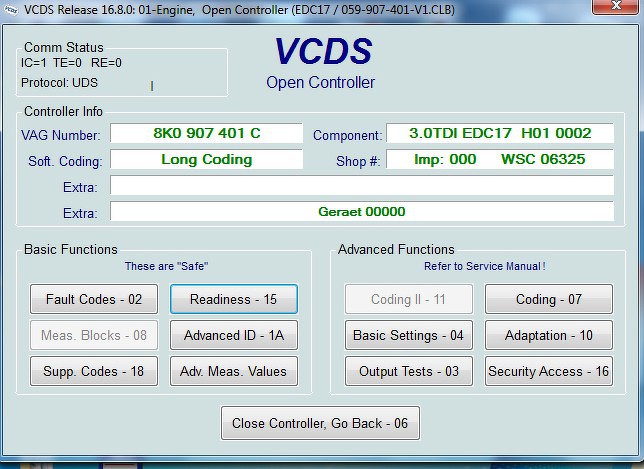Image resolution: width=644 pixels, height=469 pixels.
Task: Click Close Controller, Go Back - 06
Action: point(320,423)
